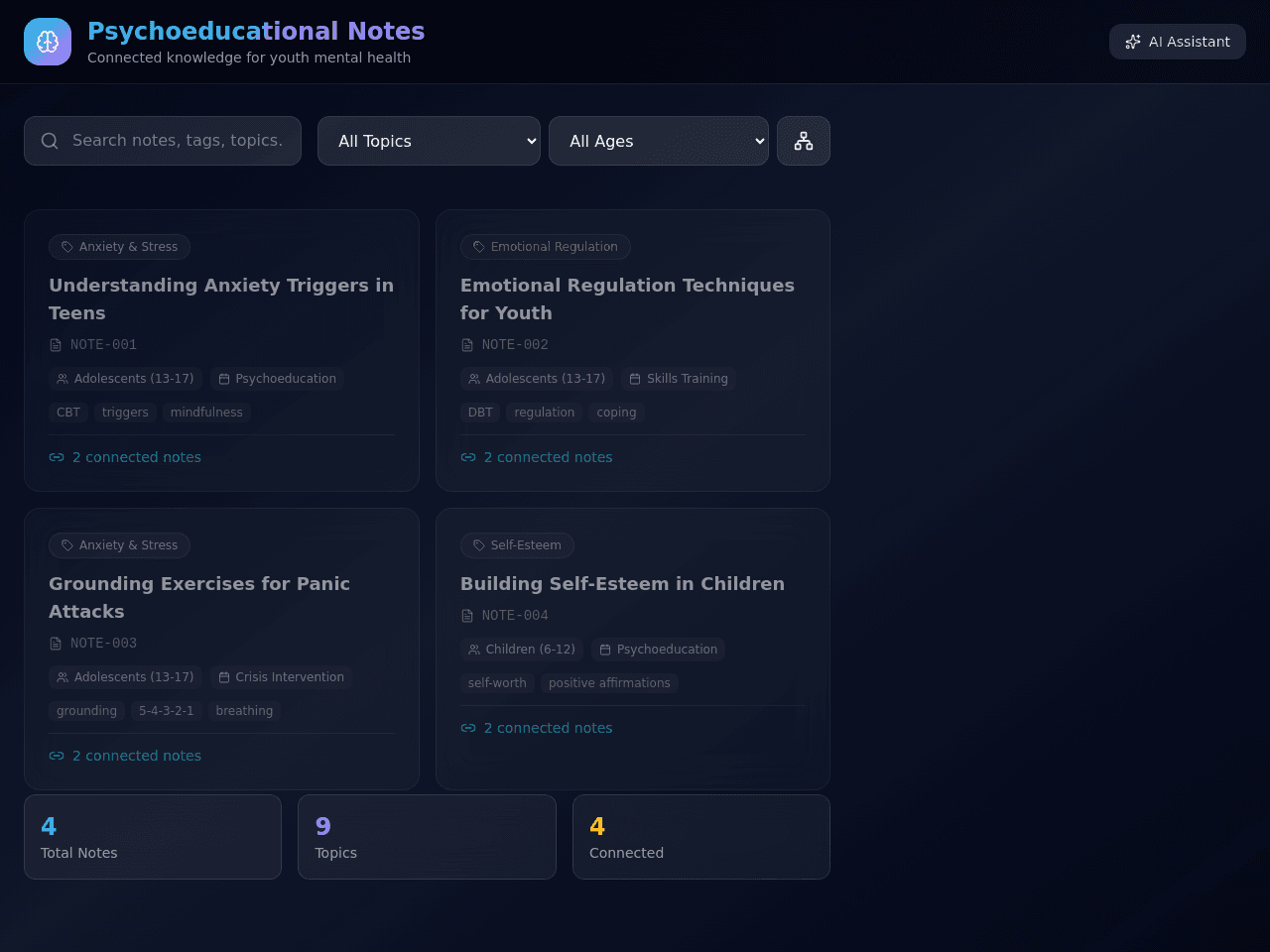Click link icon on Anxiety Triggers card
The height and width of the screenshot is (952, 1270).
(57, 457)
